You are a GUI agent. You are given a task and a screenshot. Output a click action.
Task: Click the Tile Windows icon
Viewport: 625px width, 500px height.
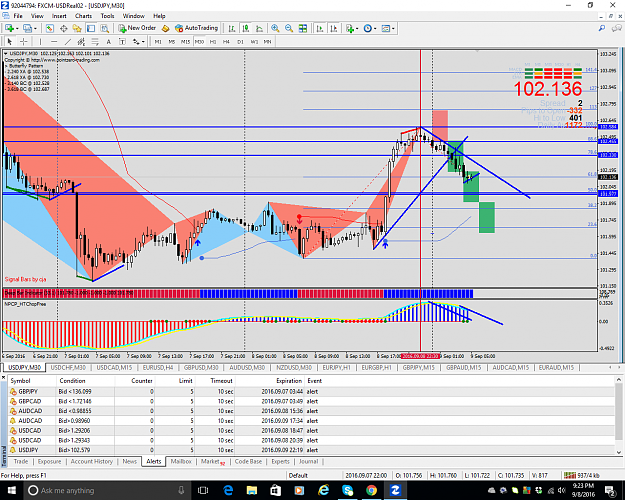[x=303, y=28]
